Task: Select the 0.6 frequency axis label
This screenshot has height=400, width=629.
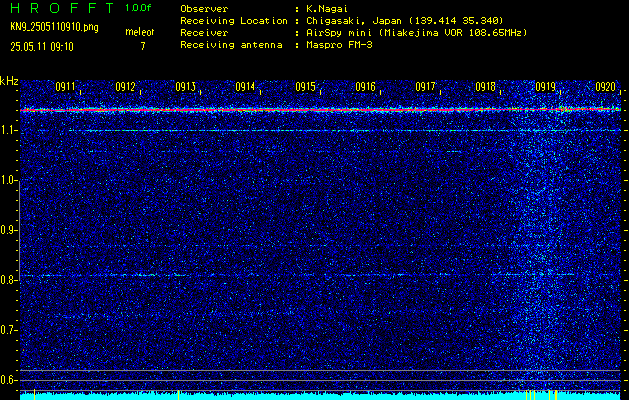Action: (x=8, y=380)
